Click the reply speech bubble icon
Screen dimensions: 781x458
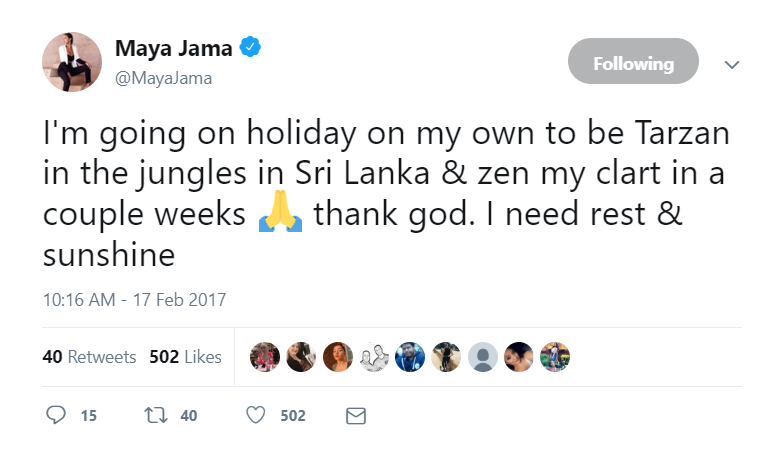tap(56, 415)
